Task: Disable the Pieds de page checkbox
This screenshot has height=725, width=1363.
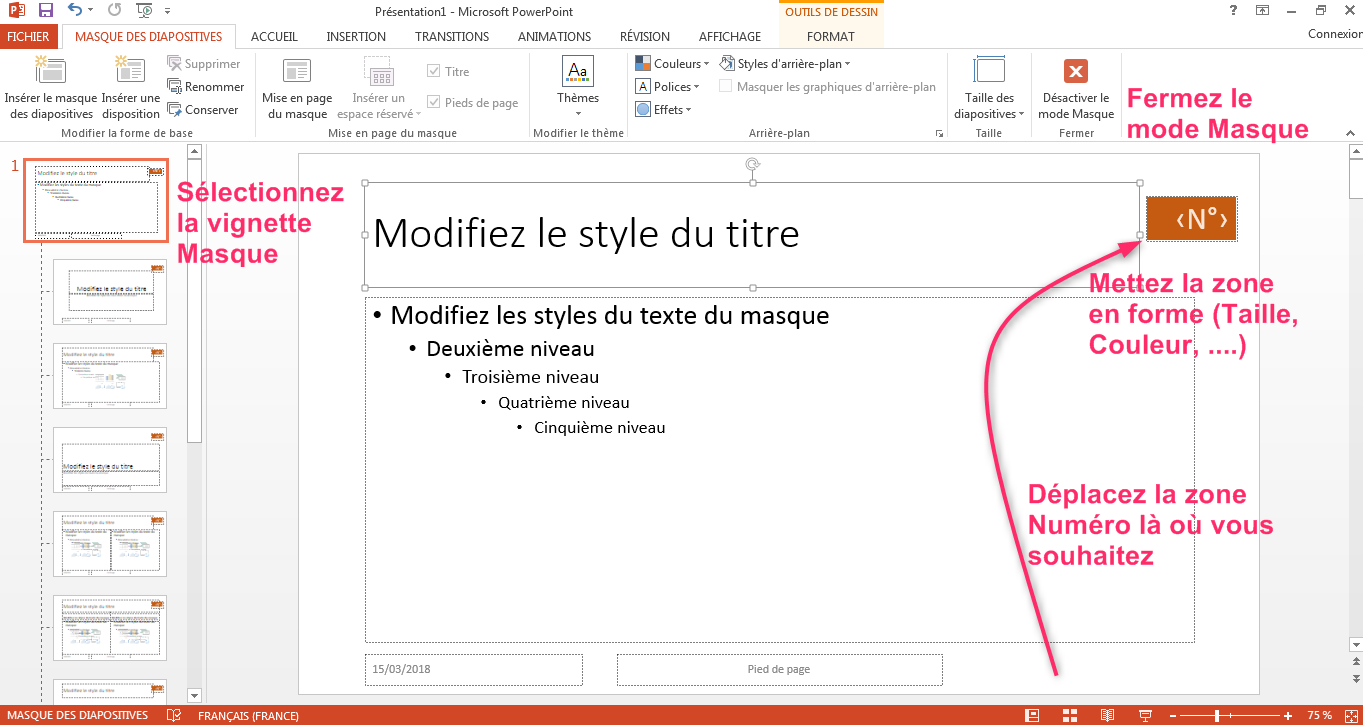Action: pyautogui.click(x=435, y=101)
